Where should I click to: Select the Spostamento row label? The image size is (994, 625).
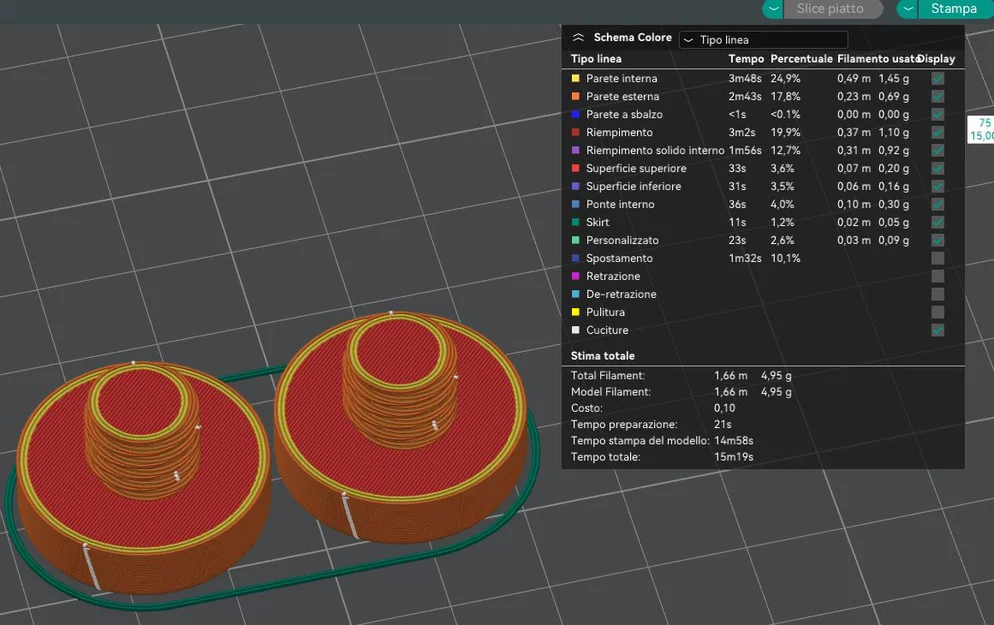(619, 258)
